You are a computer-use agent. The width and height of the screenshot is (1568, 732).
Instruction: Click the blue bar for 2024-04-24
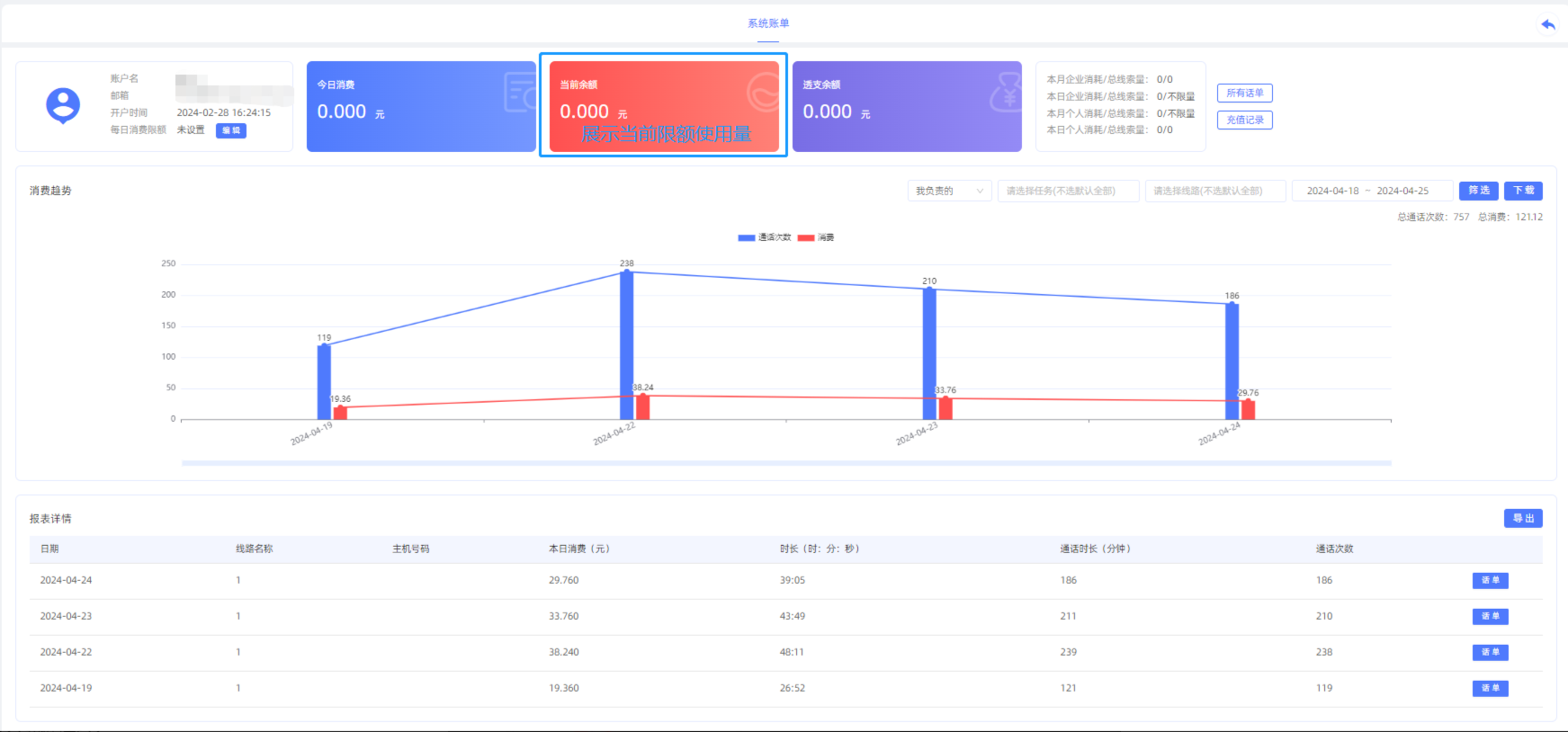[1232, 362]
